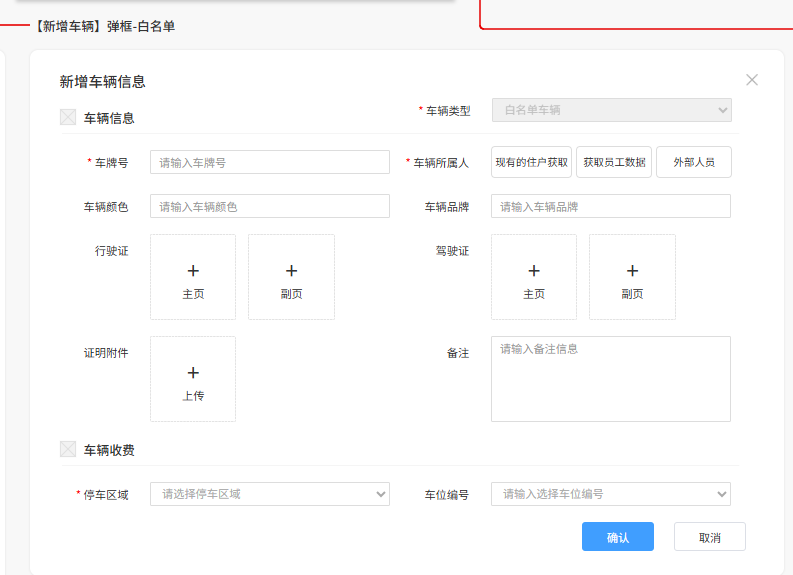
Task: Close the 新增车辆信息 dialog with X
Action: pyautogui.click(x=752, y=80)
